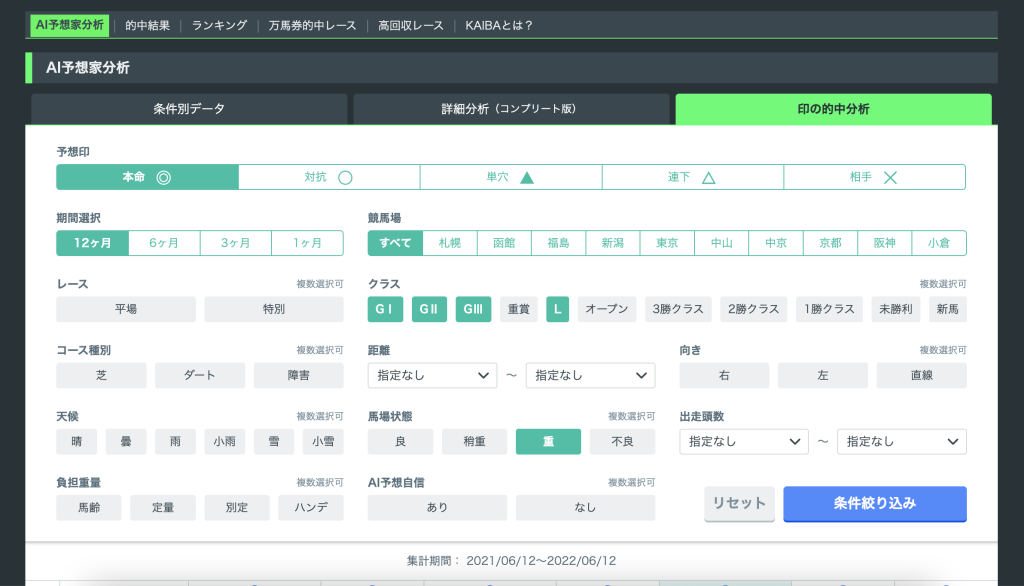Select the 対抗 circle mark

329,177
